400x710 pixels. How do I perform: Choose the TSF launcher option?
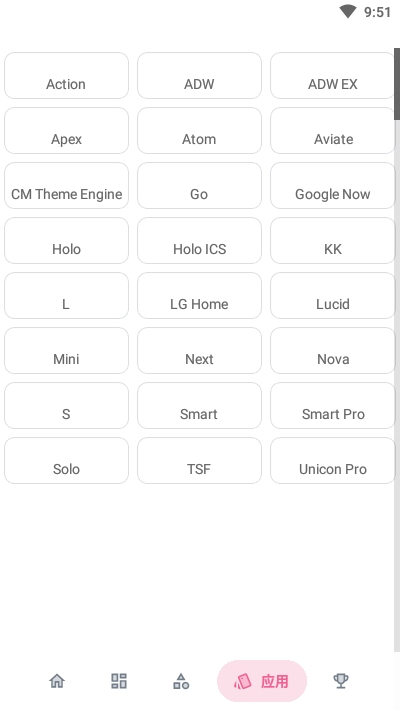[x=199, y=461]
